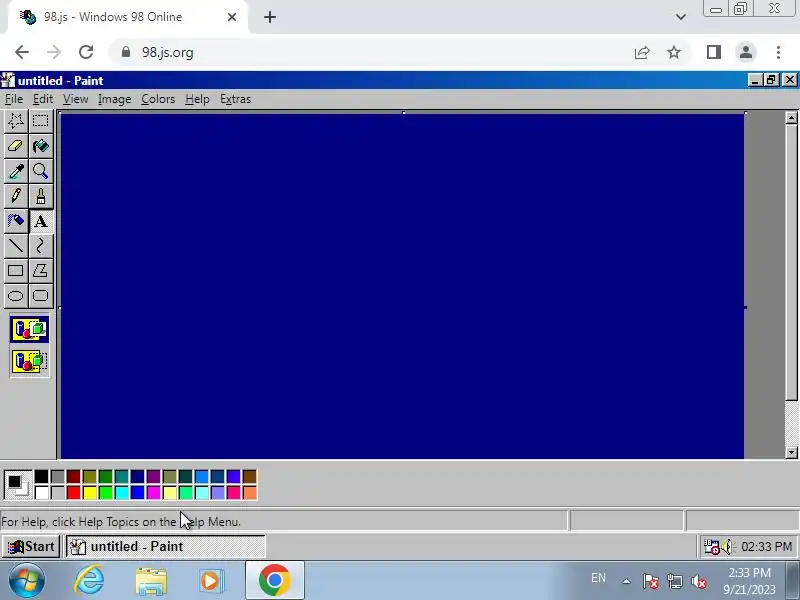Screen dimensions: 800x600
Task: Choose the yellow palette color
Action: [x=90, y=492]
